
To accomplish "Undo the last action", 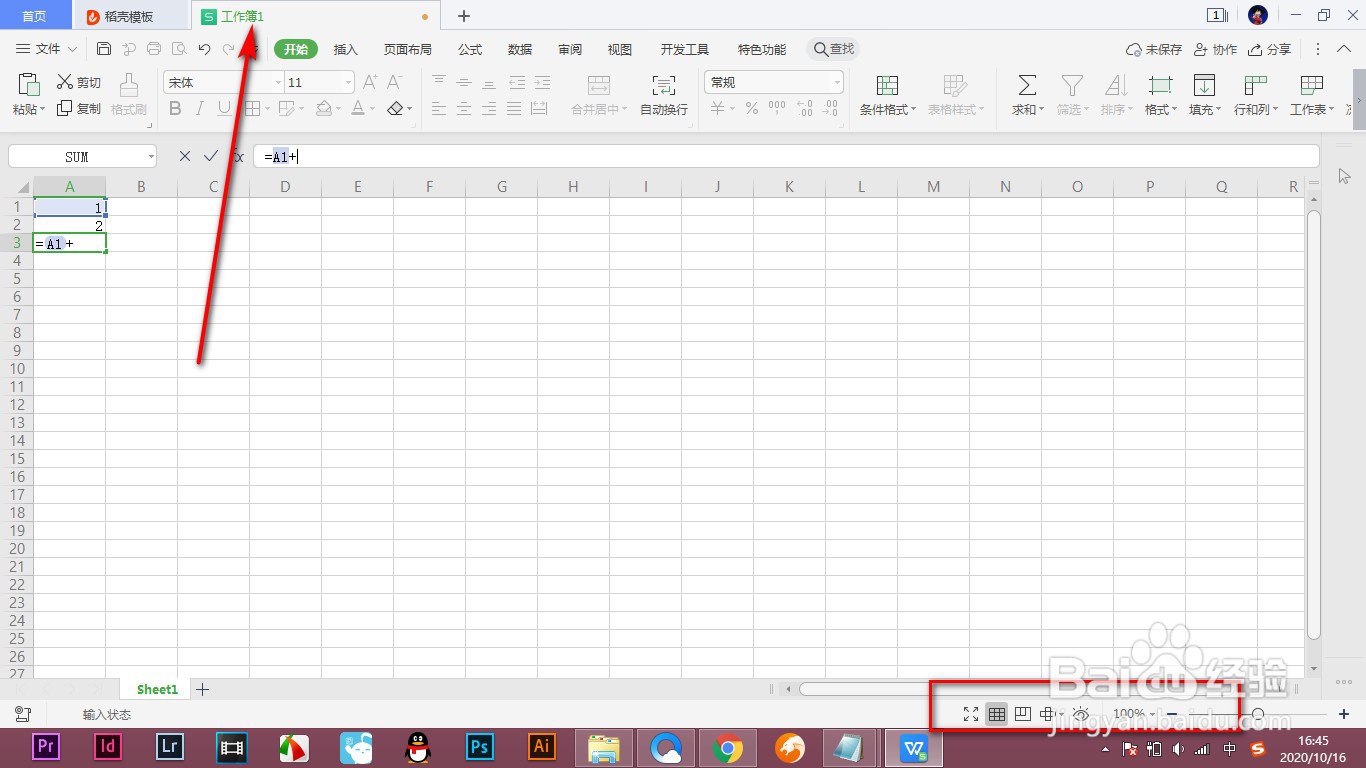I will [204, 49].
